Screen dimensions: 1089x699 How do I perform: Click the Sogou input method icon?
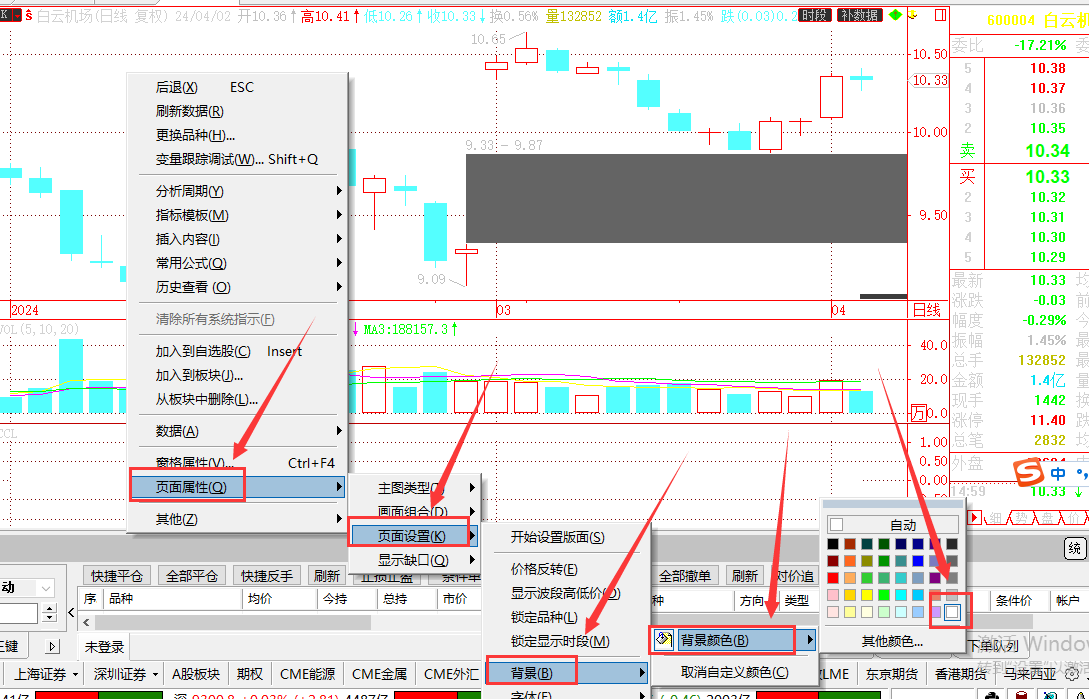pos(1029,472)
